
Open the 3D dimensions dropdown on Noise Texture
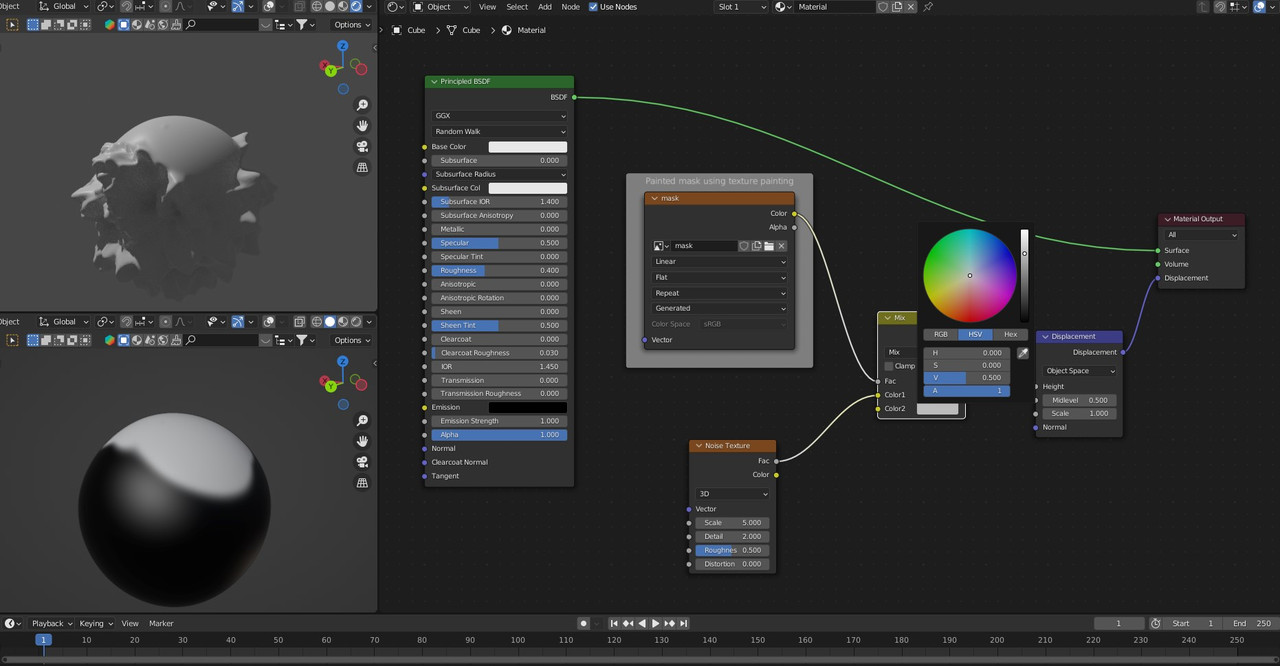pyautogui.click(x=733, y=494)
